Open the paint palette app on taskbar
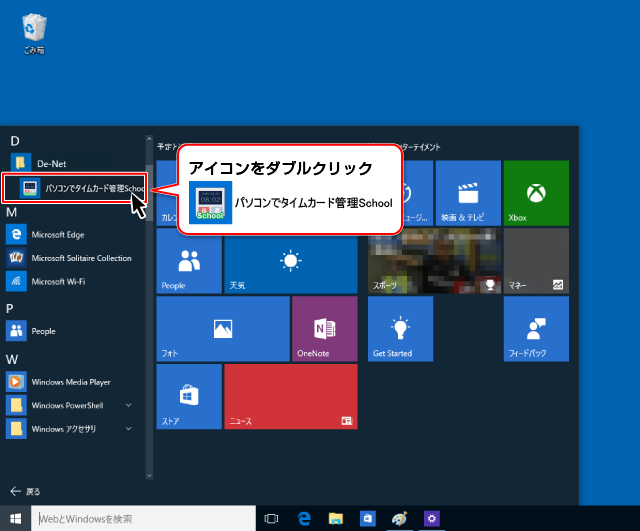Screen dimensions: 640x531 [400, 518]
